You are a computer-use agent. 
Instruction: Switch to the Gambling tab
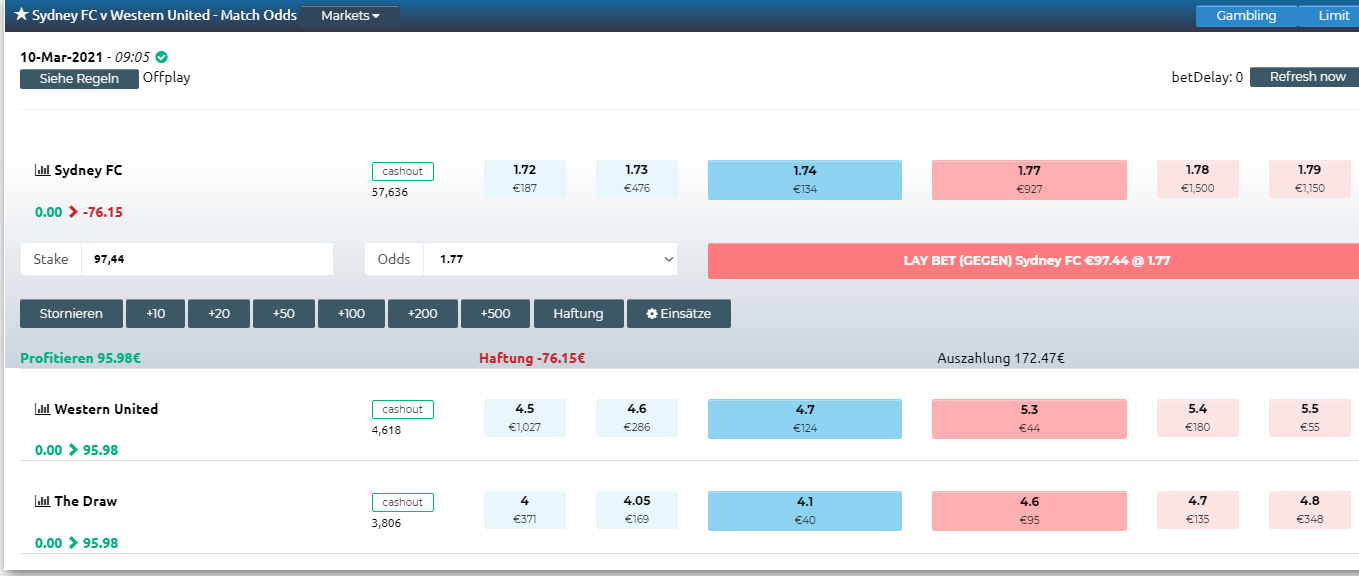pyautogui.click(x=1246, y=16)
